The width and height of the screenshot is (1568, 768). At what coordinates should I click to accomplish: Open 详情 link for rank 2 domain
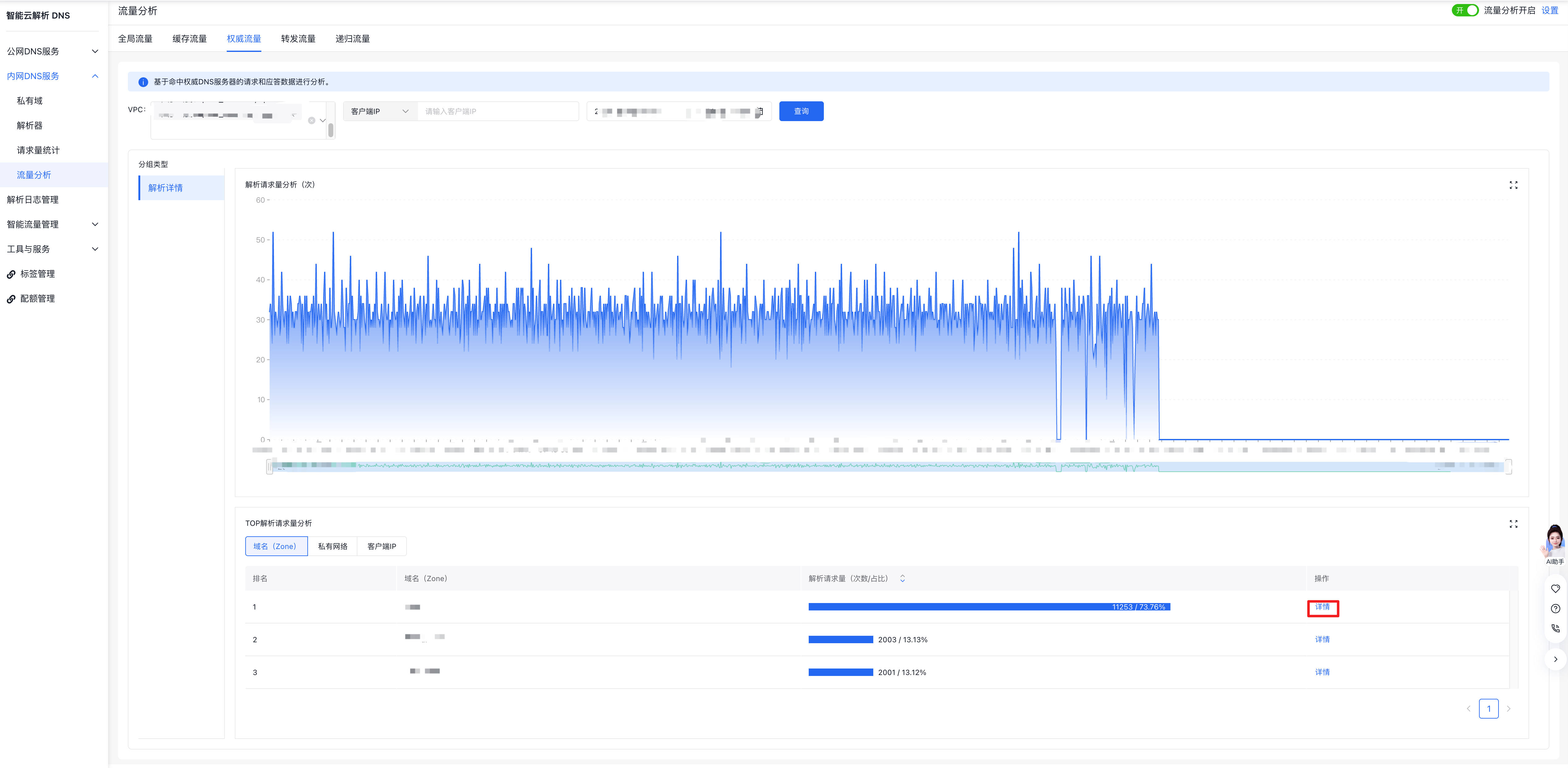[x=1322, y=639]
